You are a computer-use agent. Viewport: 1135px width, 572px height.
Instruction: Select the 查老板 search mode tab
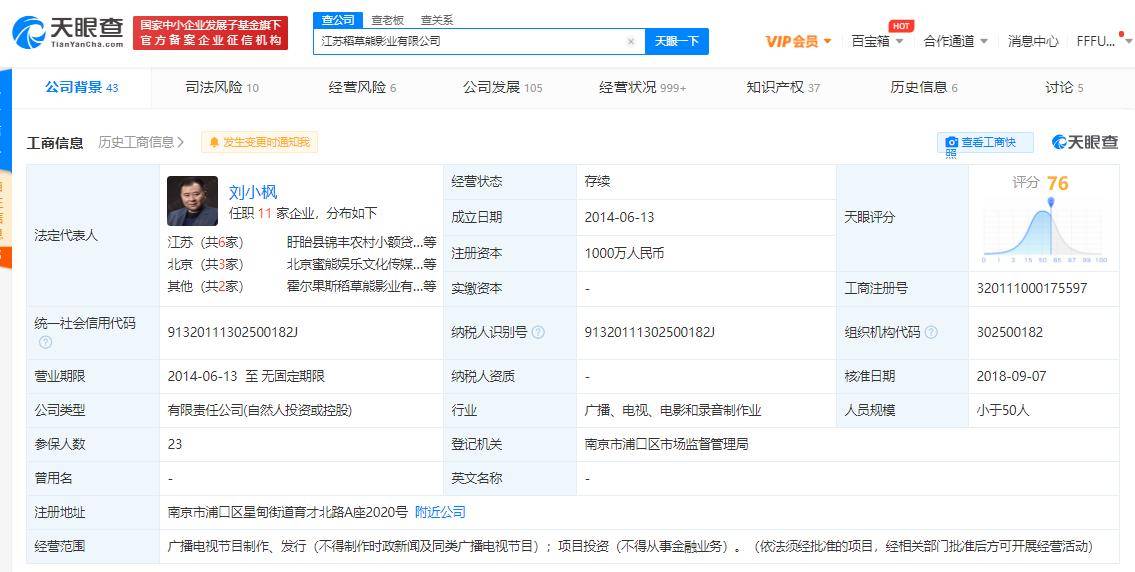pyautogui.click(x=387, y=20)
